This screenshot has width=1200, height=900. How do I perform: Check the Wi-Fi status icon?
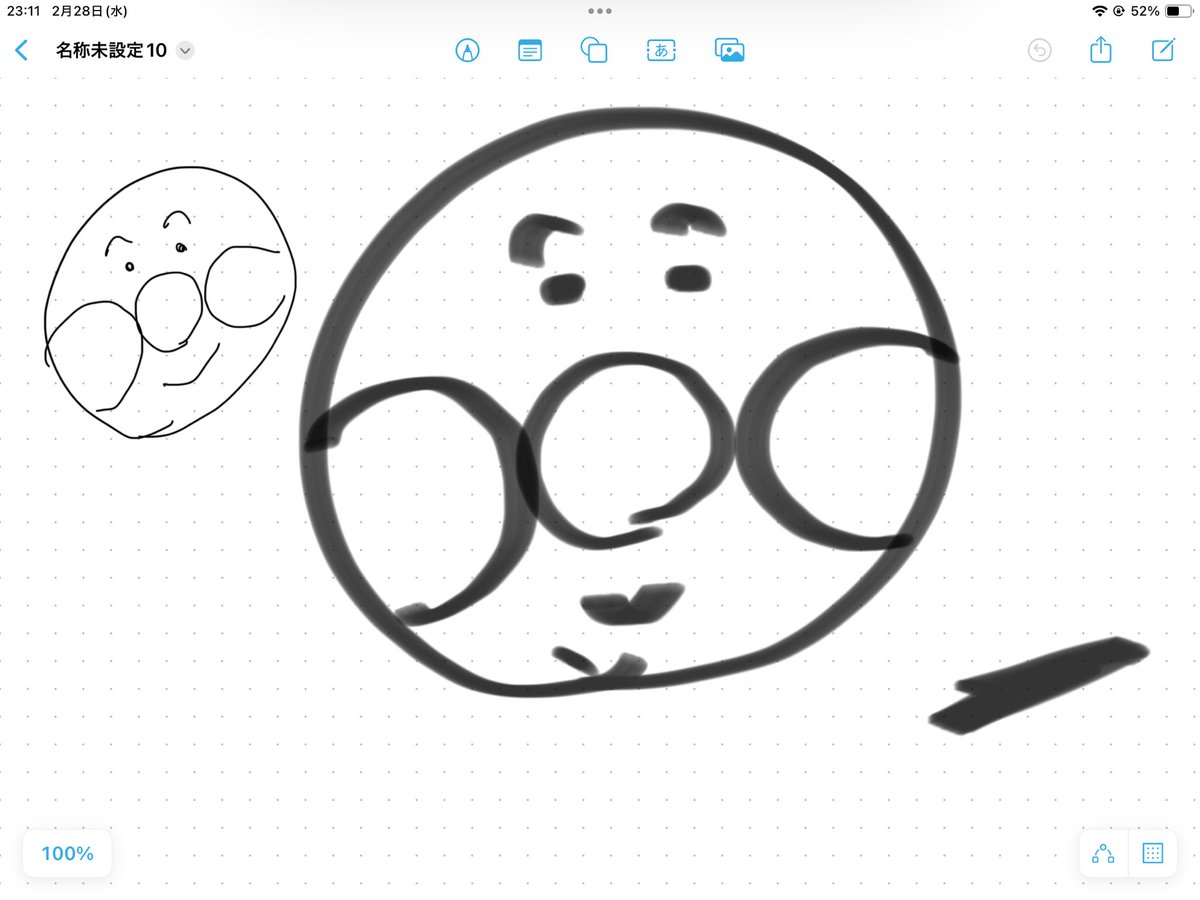click(1100, 11)
